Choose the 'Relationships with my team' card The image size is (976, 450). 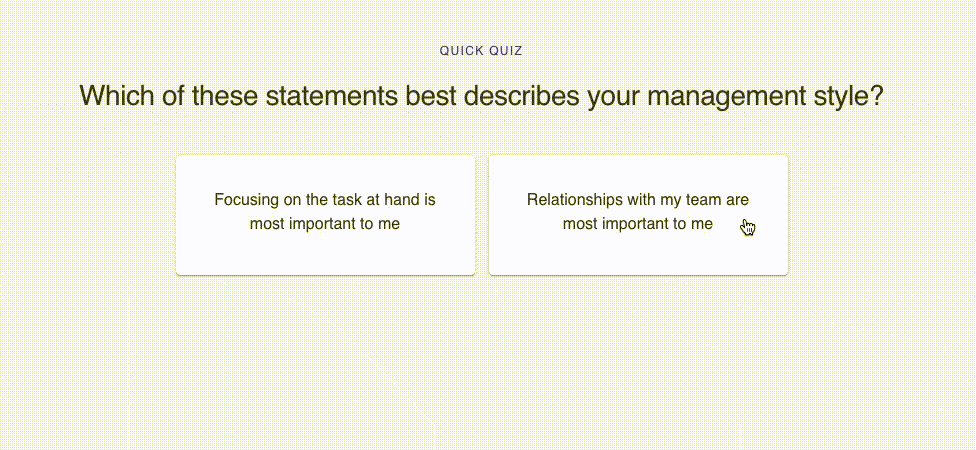coord(638,215)
